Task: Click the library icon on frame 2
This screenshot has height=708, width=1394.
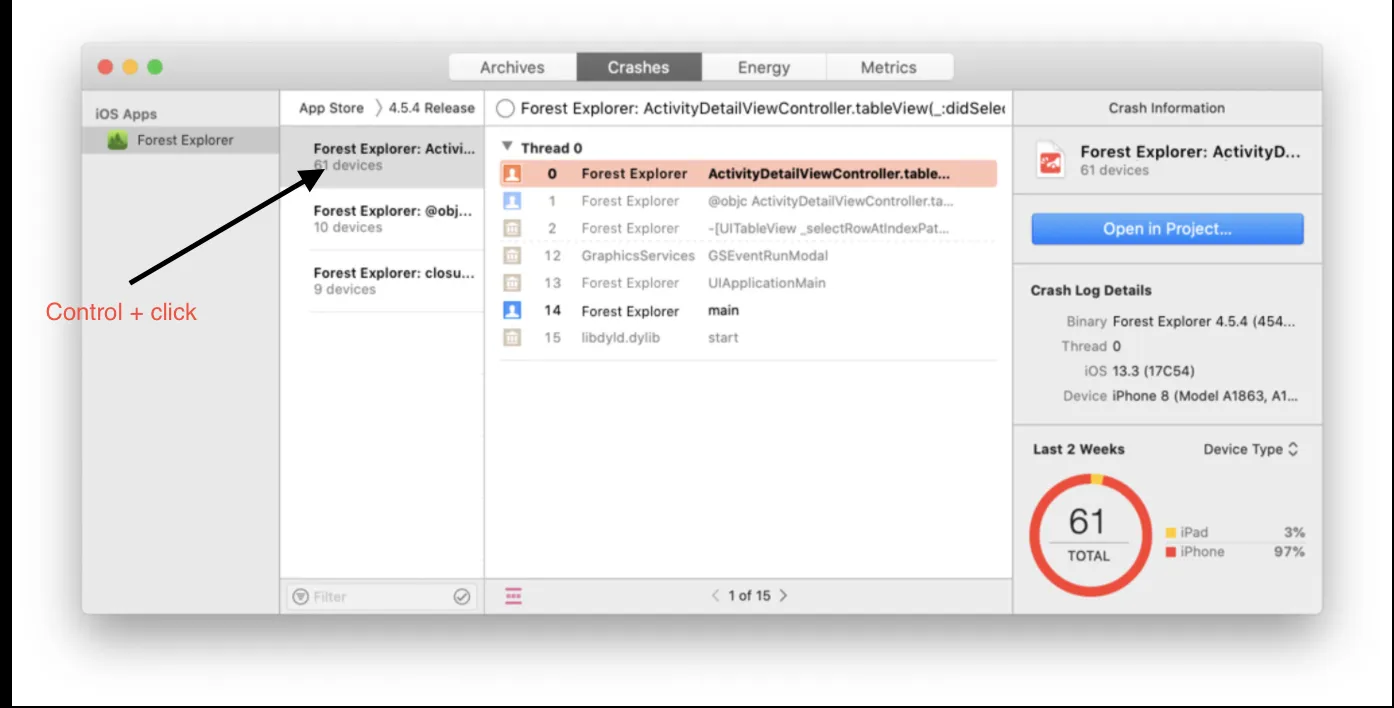Action: pos(512,228)
